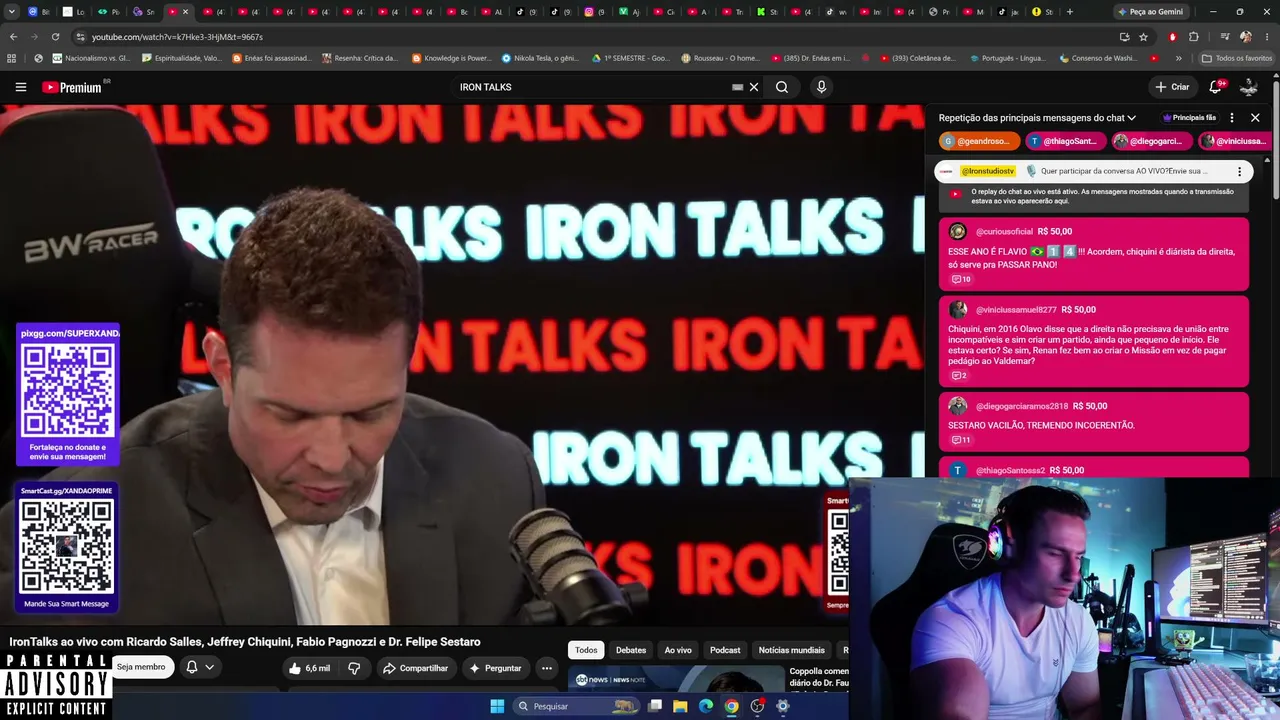
Task: Dislike the IronTalks video
Action: pos(354,668)
